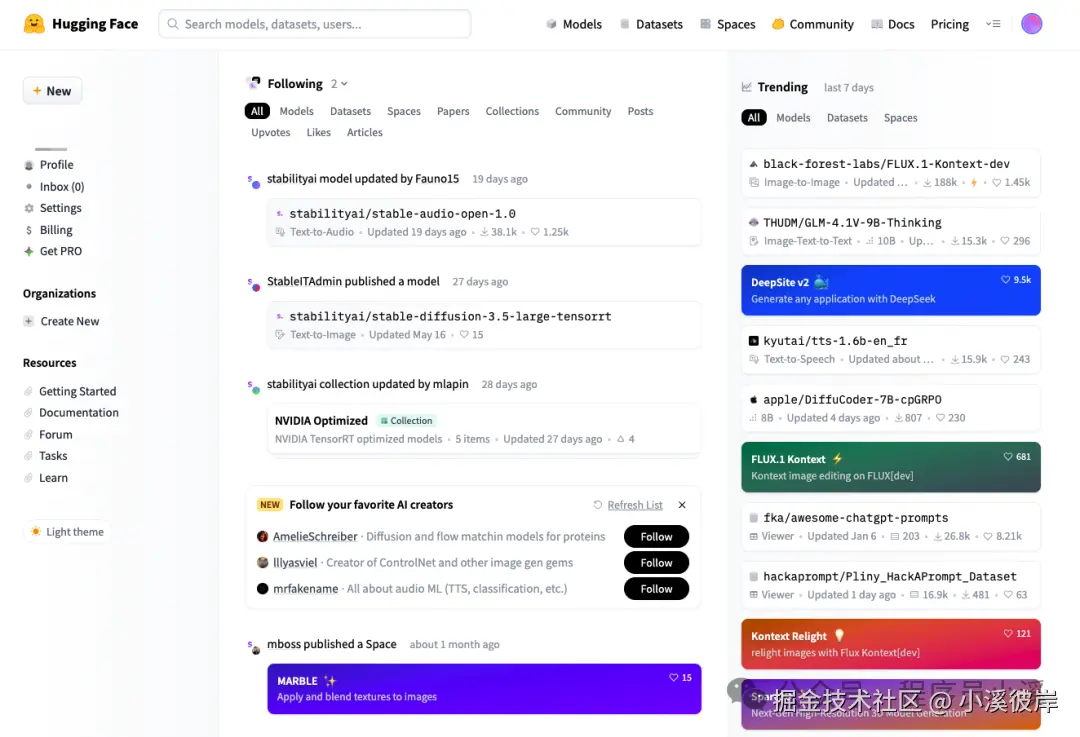Open the Datasets top navigation item
The height and width of the screenshot is (737, 1080).
652,24
